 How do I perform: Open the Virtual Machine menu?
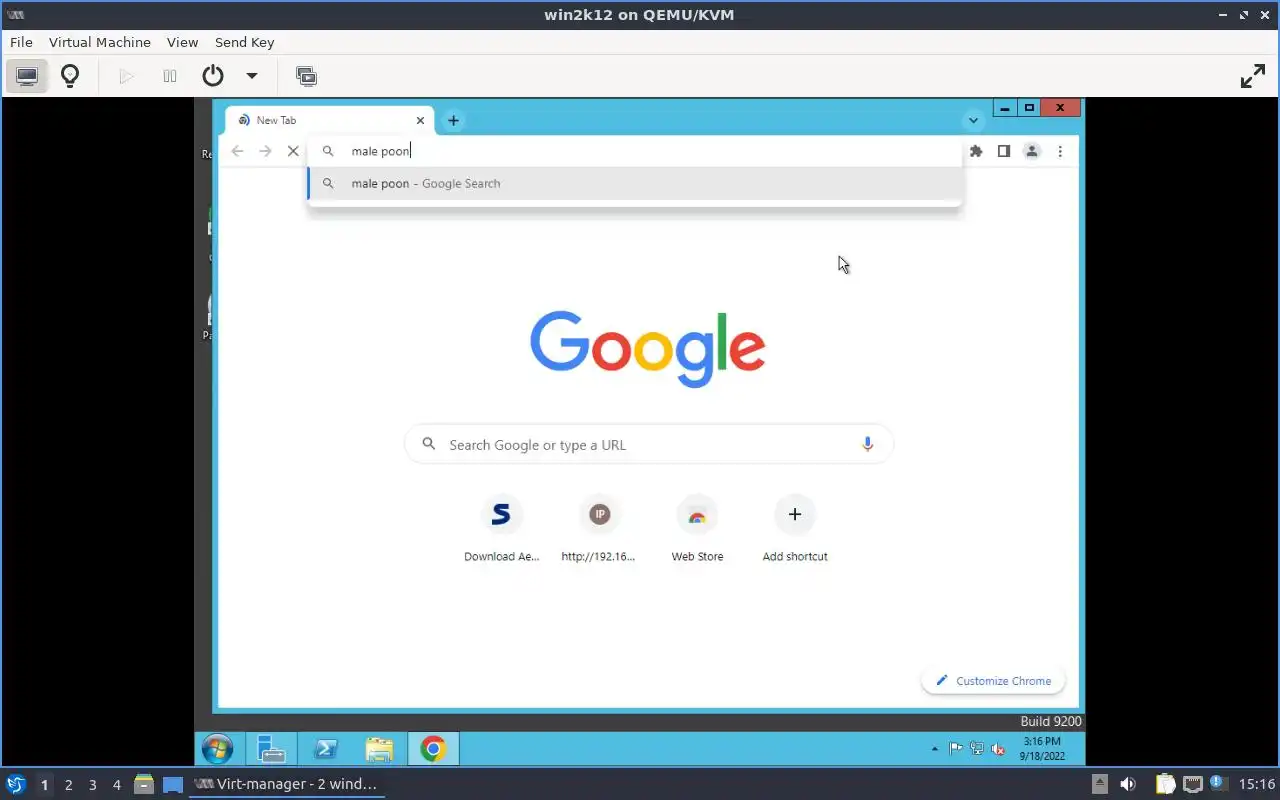point(100,42)
